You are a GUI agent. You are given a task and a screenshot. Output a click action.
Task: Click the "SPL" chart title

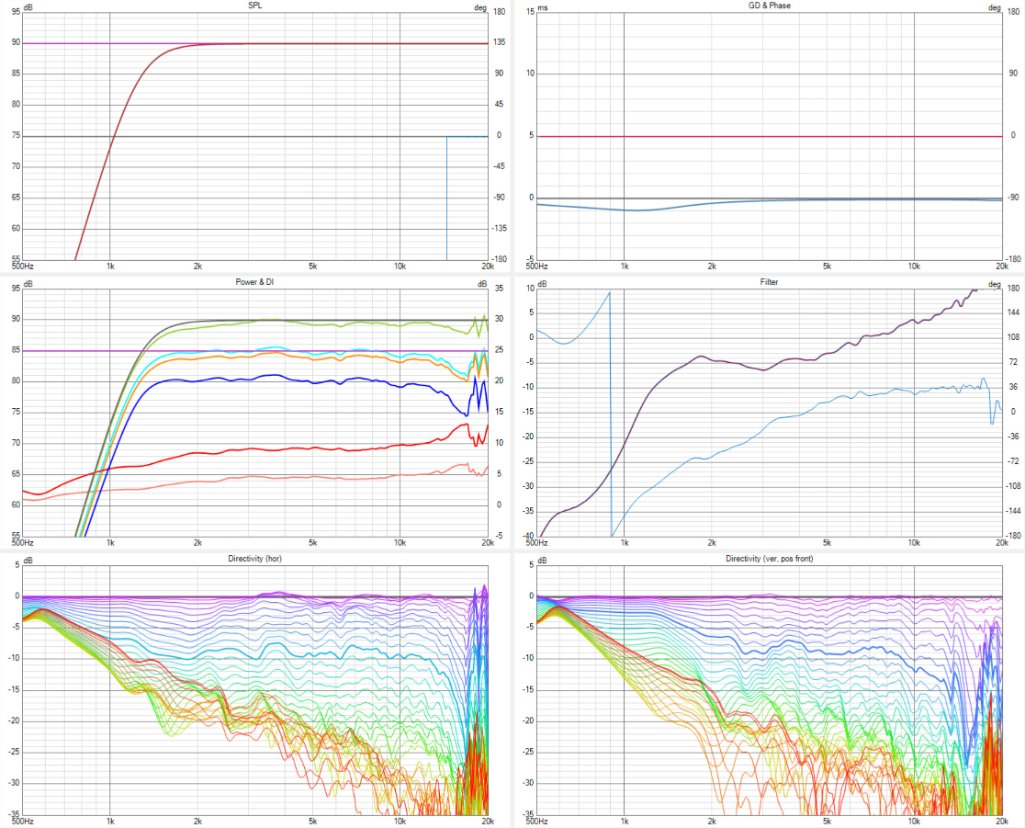[255, 5]
